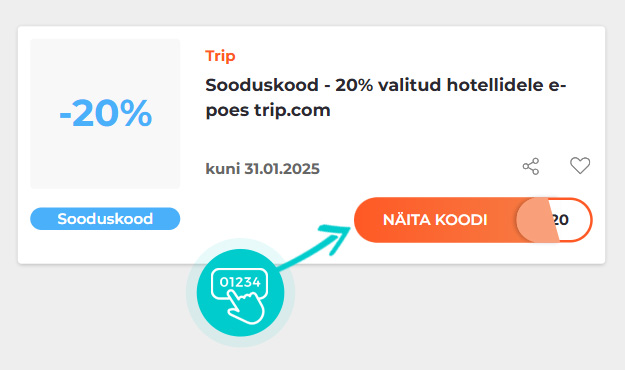Click the teal arrow pointing at the button
The width and height of the screenshot is (625, 370).
[x=315, y=247]
